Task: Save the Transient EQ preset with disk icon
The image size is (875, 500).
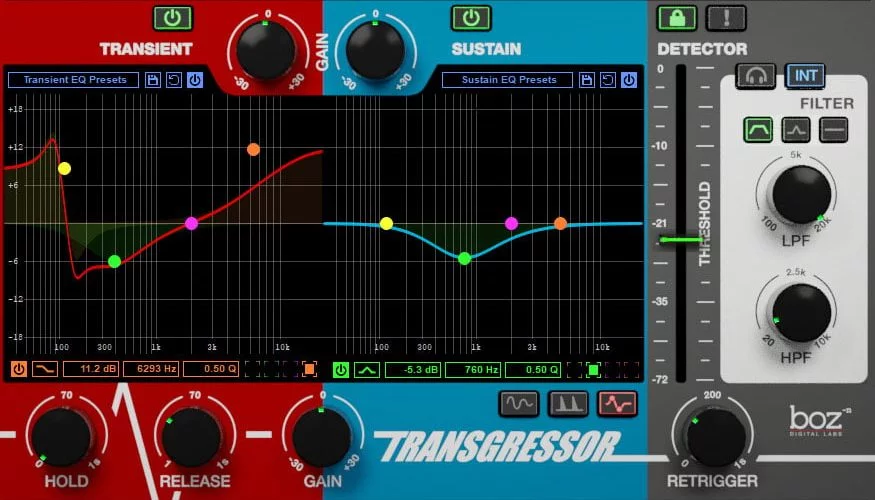Action: point(153,80)
